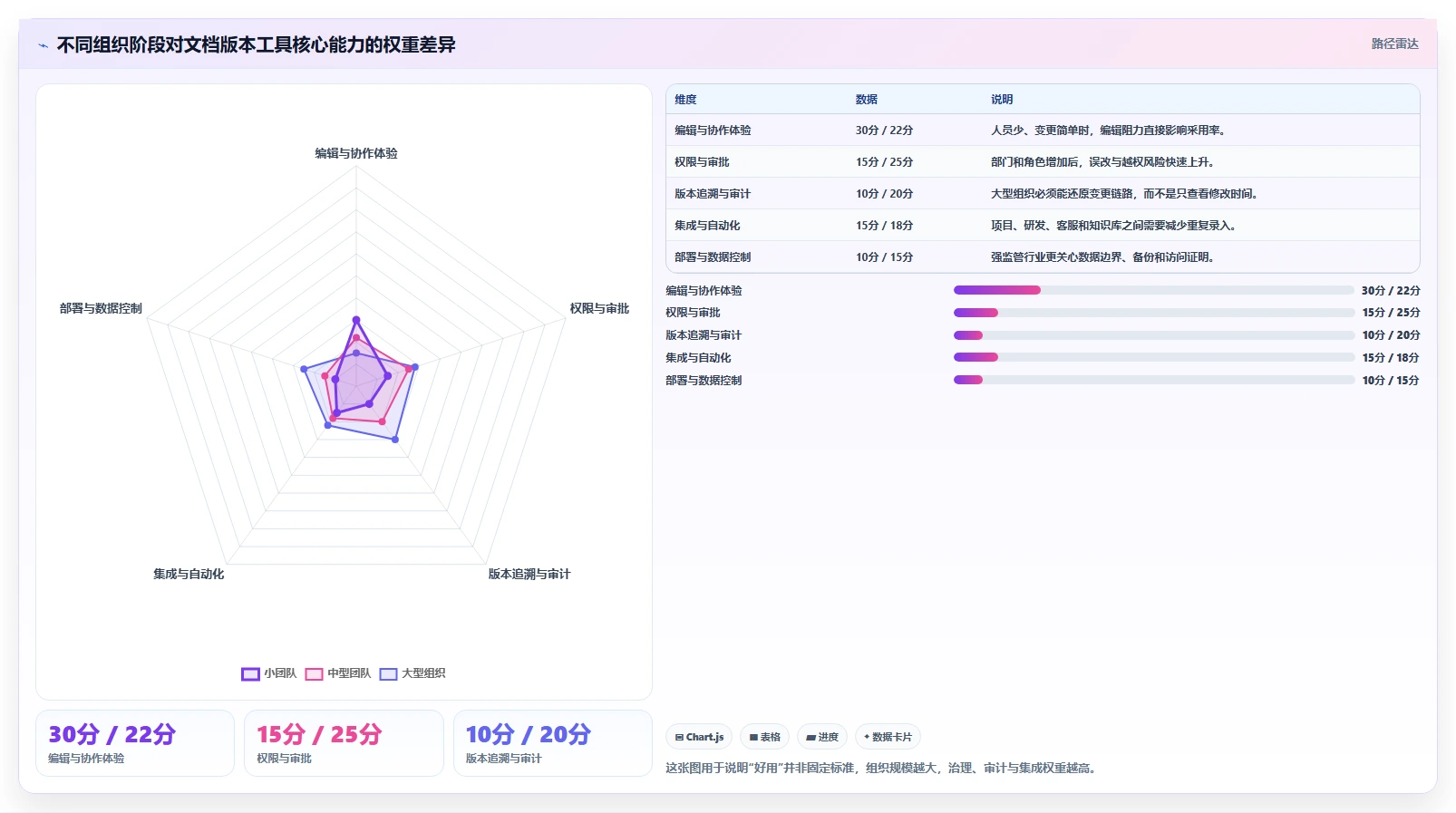Click radar axis label 版本追溯与审计
Image resolution: width=1456 pixels, height=813 pixels.
[529, 574]
